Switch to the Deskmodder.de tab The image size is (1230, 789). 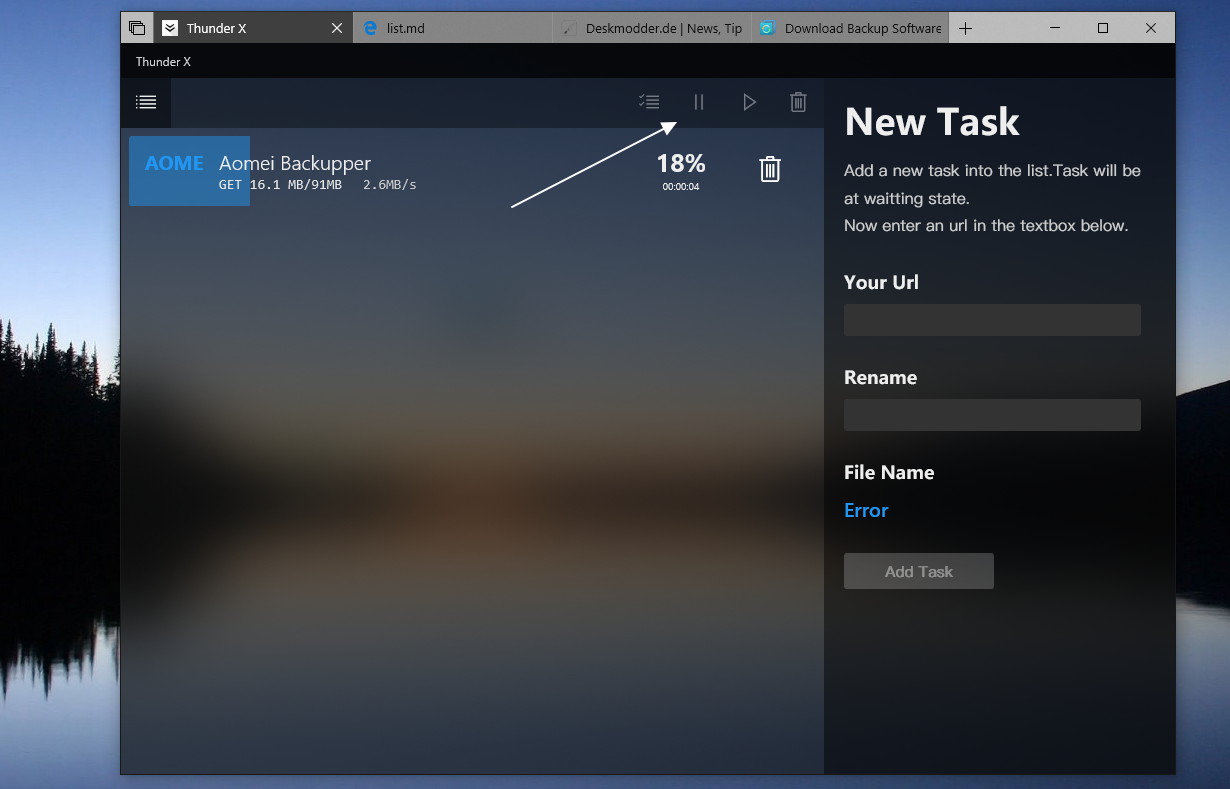click(652, 28)
